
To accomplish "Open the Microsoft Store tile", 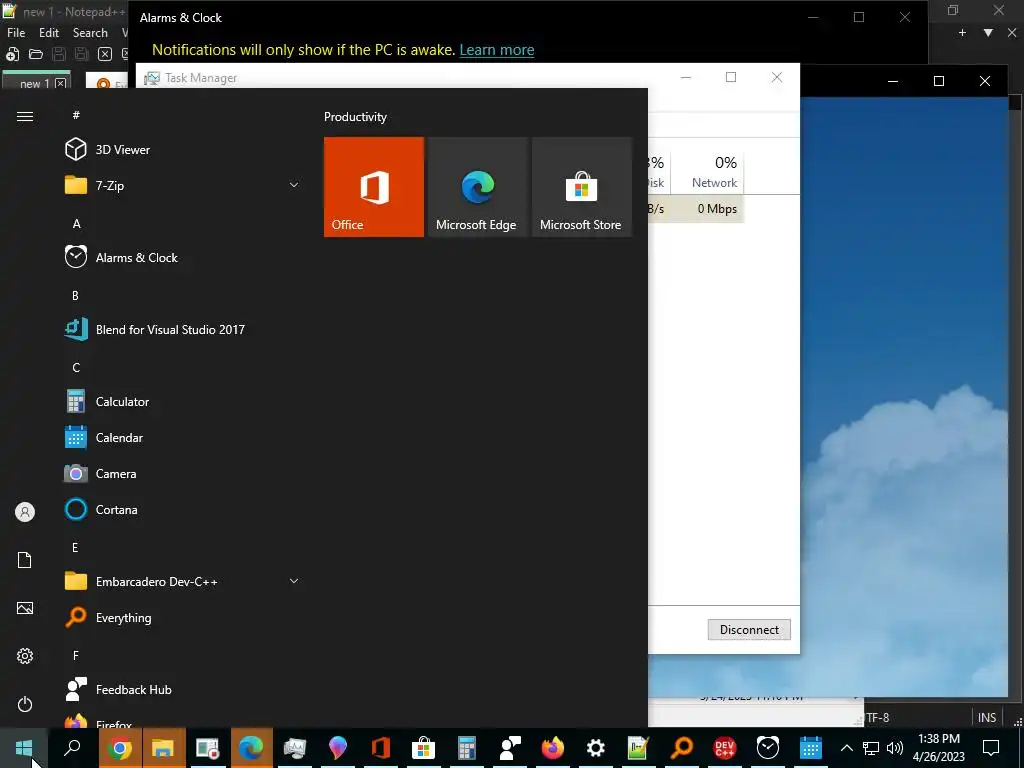I will 582,187.
